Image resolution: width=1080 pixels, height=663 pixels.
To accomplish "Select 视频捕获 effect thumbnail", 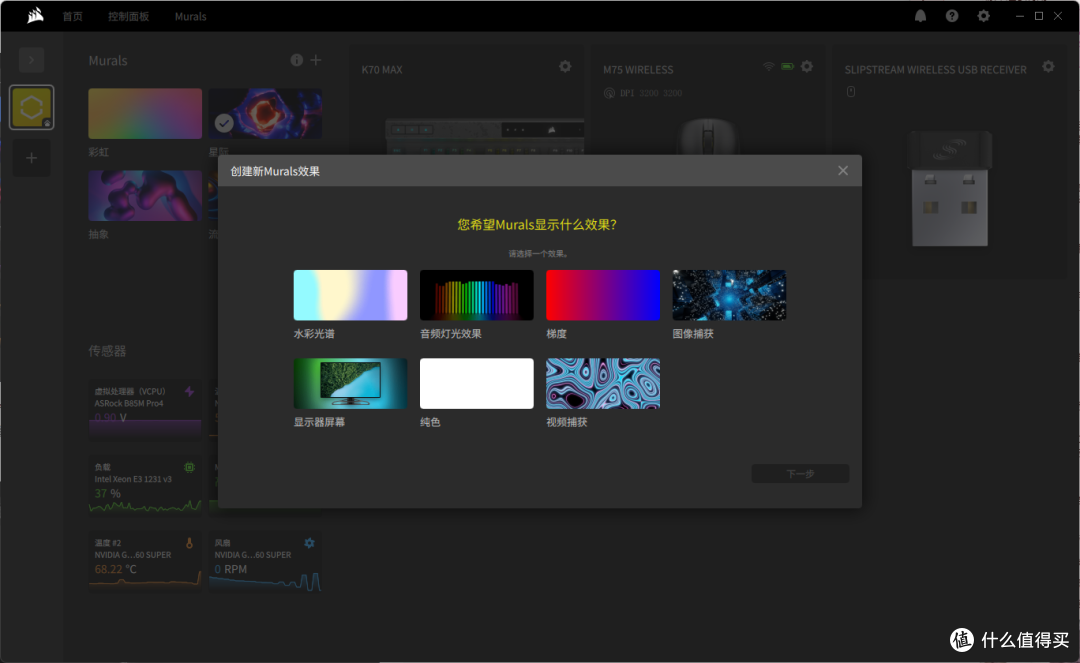I will click(603, 383).
